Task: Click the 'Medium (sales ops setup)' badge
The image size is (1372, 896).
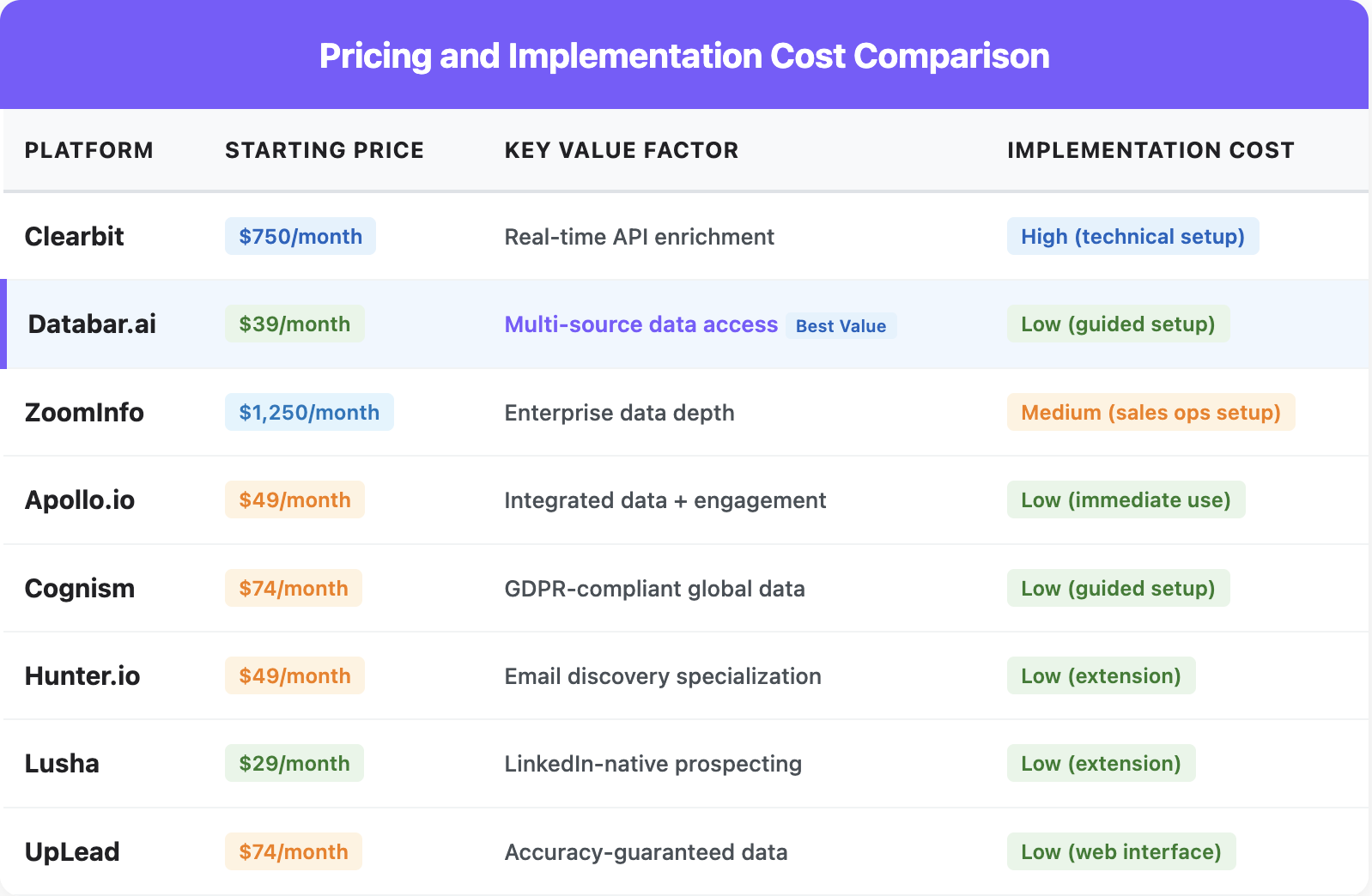Action: tap(1151, 412)
